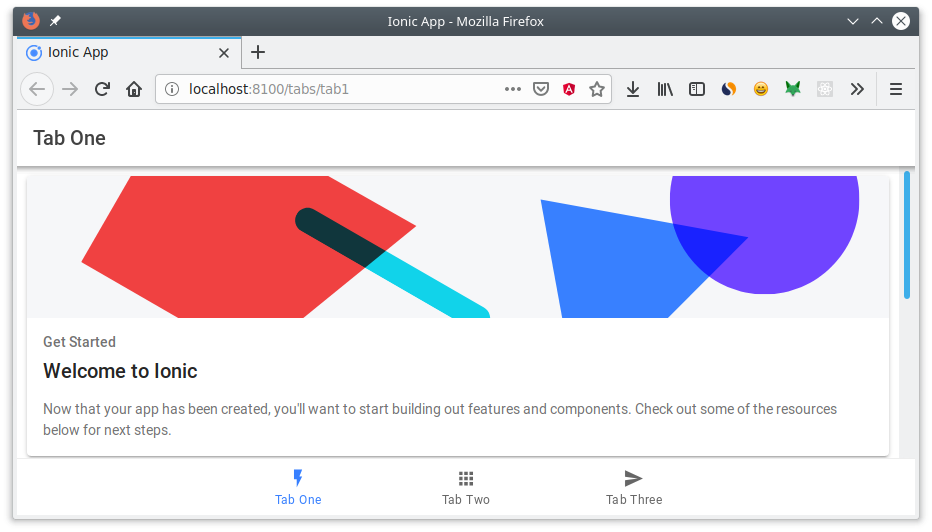The height and width of the screenshot is (532, 932).
Task: Expand more toolbar items overflow chevron
Action: tap(857, 89)
